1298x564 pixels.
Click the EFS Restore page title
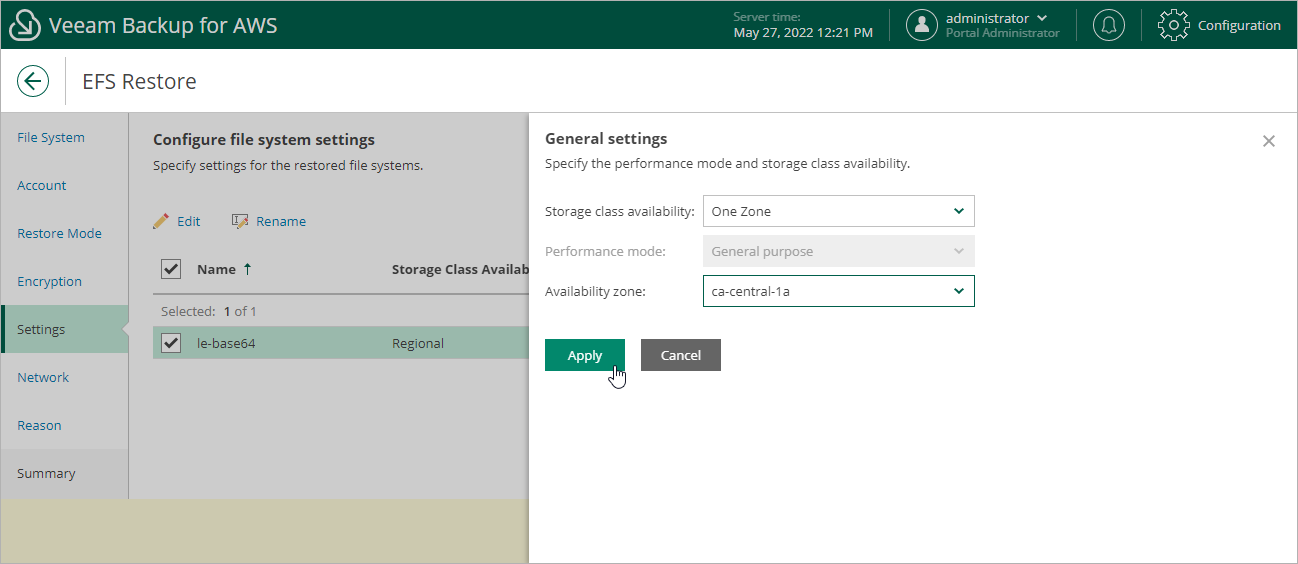[139, 82]
